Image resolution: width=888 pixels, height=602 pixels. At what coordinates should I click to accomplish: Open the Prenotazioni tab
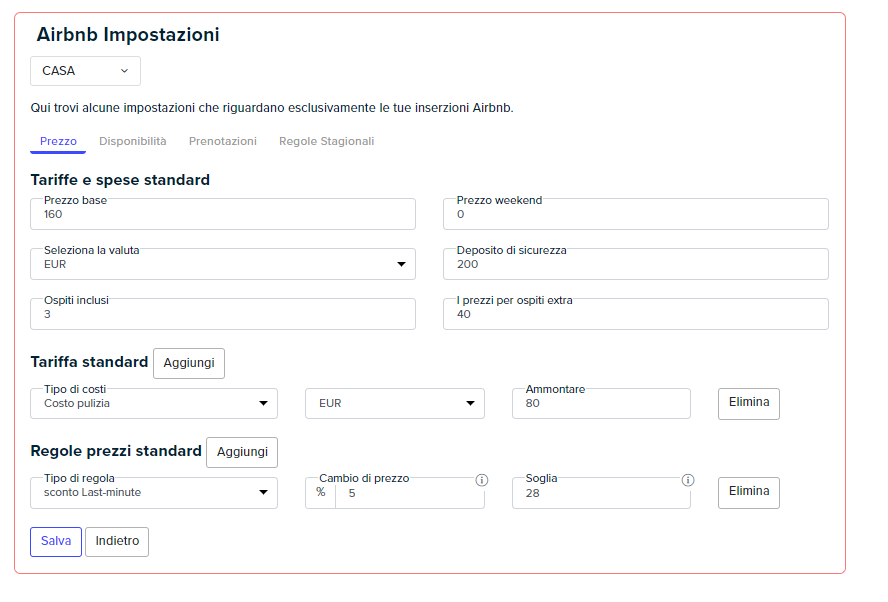pos(223,141)
